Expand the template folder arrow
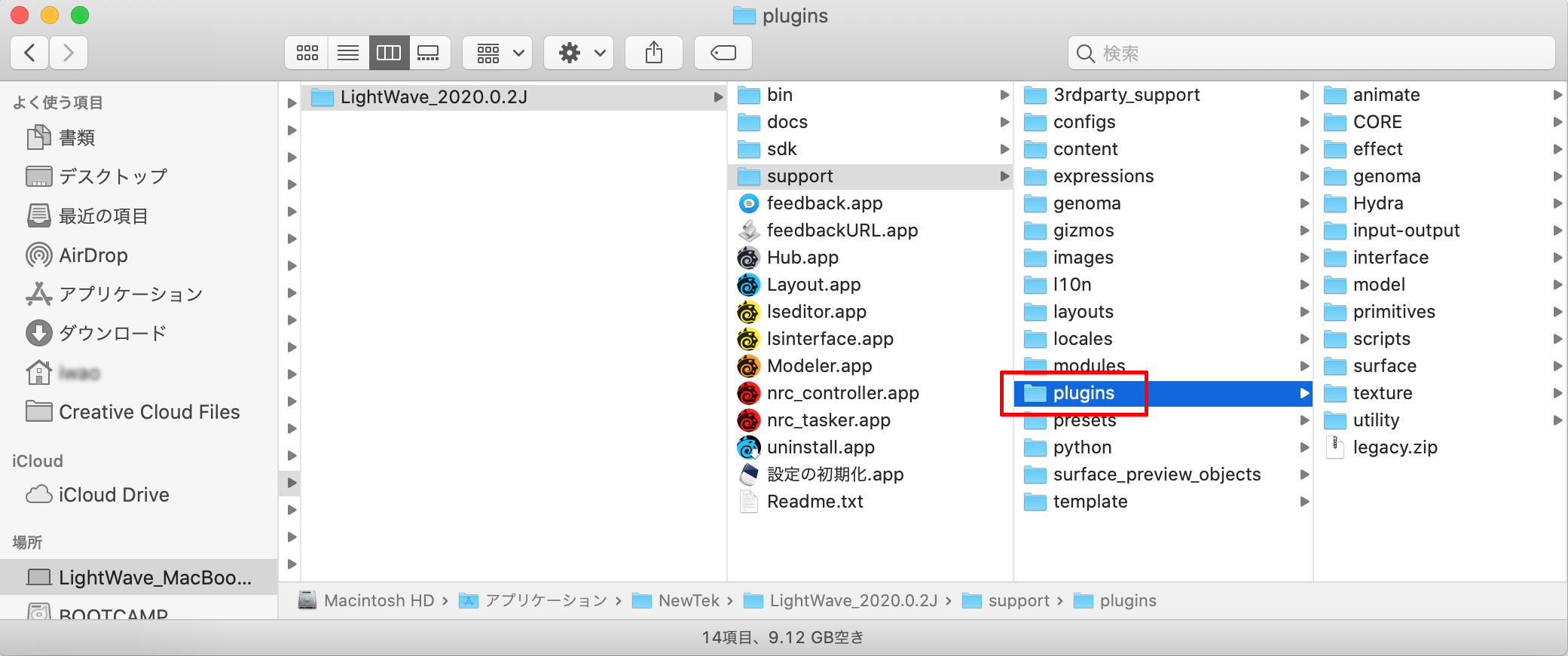 (x=1304, y=502)
